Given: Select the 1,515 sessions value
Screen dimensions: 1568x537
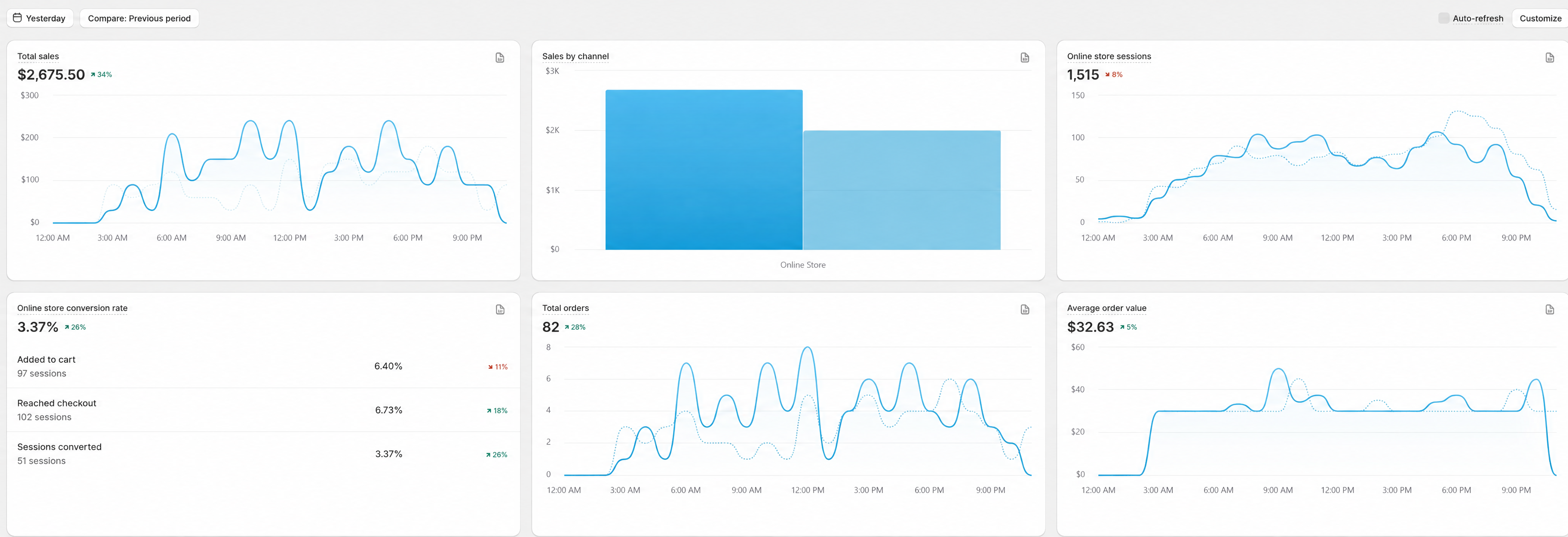Looking at the screenshot, I should click(x=1083, y=75).
